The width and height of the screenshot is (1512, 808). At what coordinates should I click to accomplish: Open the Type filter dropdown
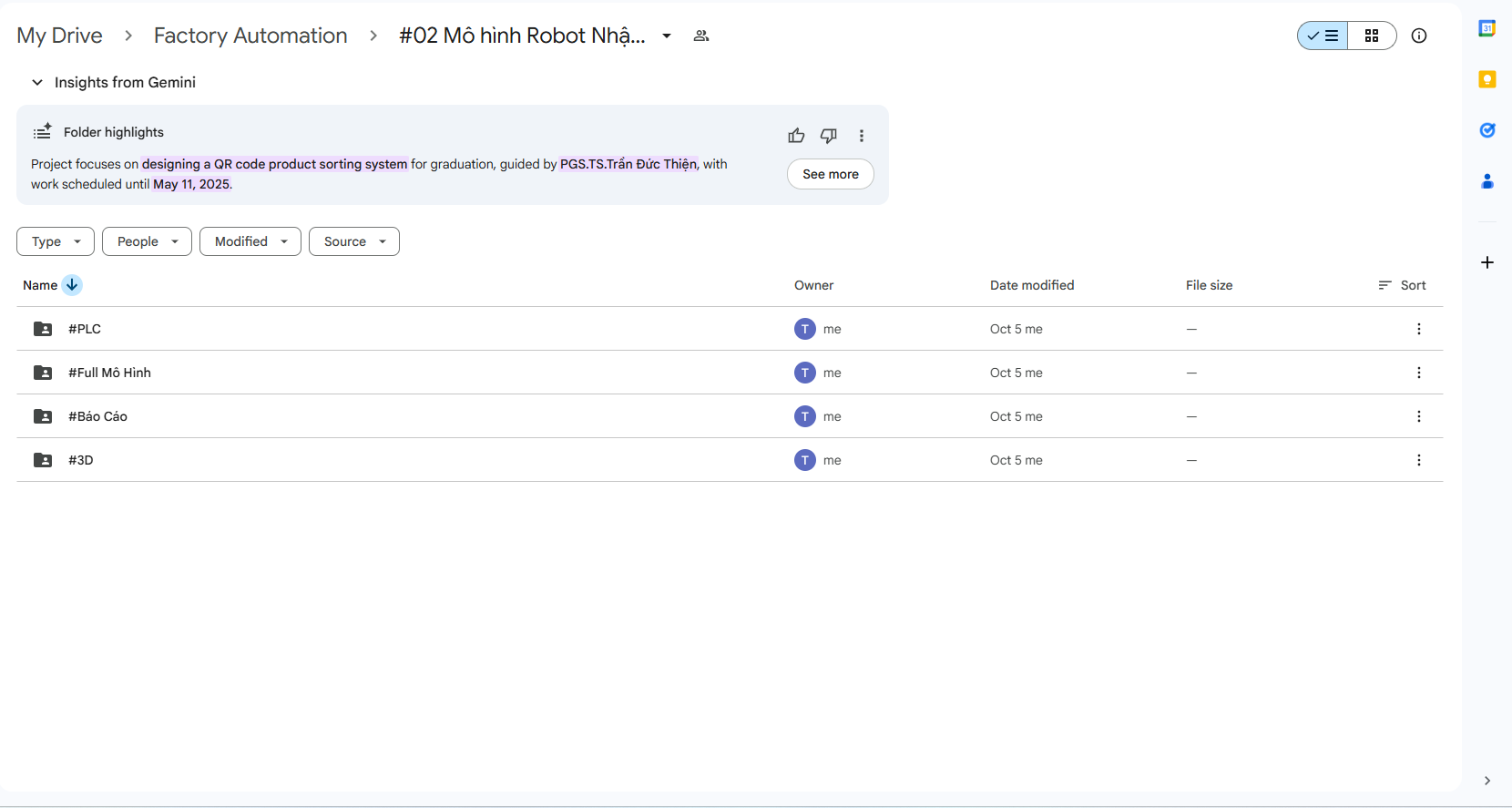click(x=56, y=241)
